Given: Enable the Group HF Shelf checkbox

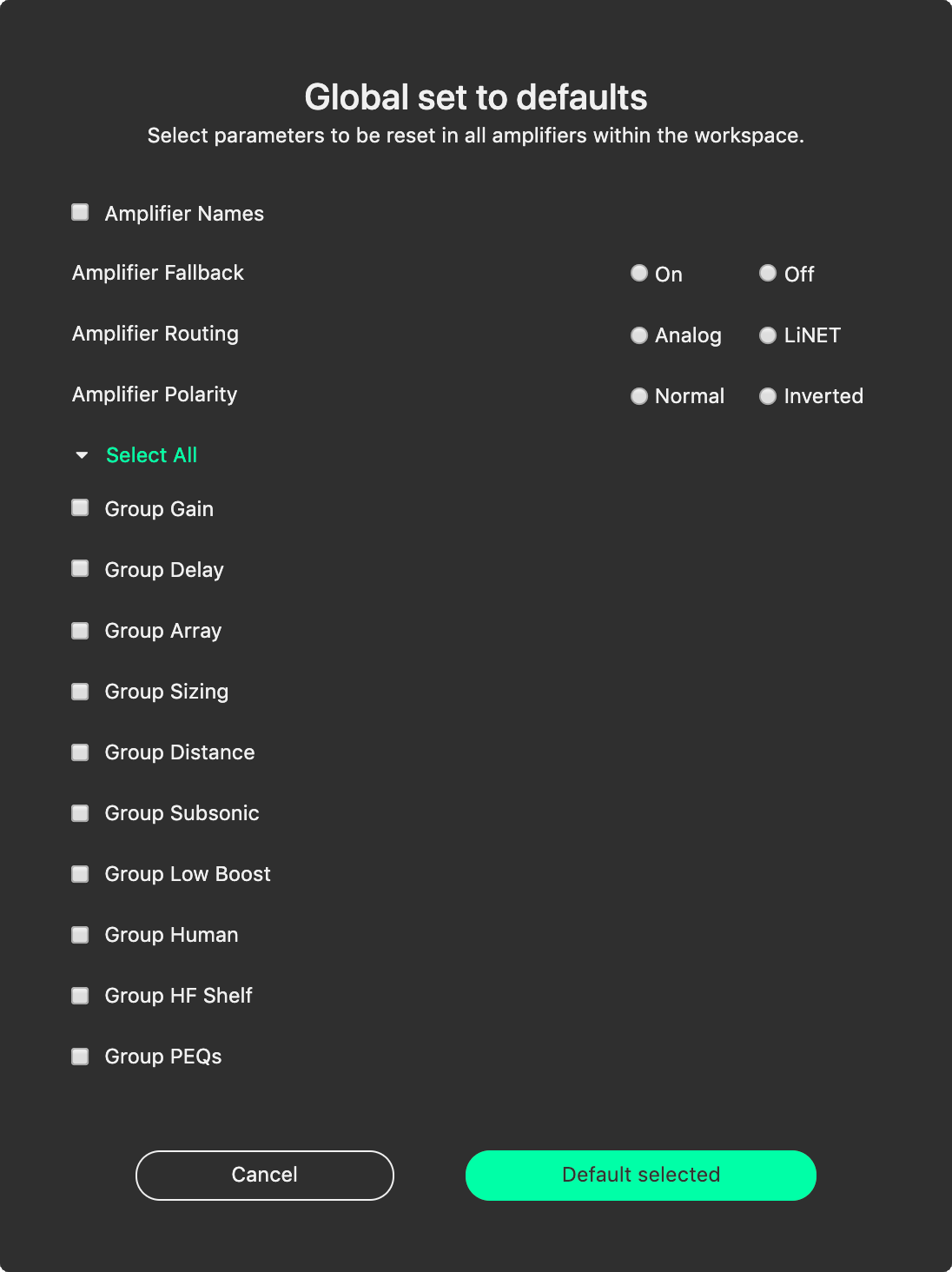Looking at the screenshot, I should [80, 995].
